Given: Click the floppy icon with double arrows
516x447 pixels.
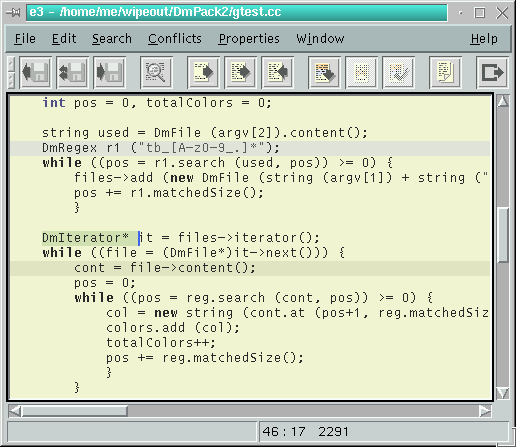Looking at the screenshot, I should 73,72.
